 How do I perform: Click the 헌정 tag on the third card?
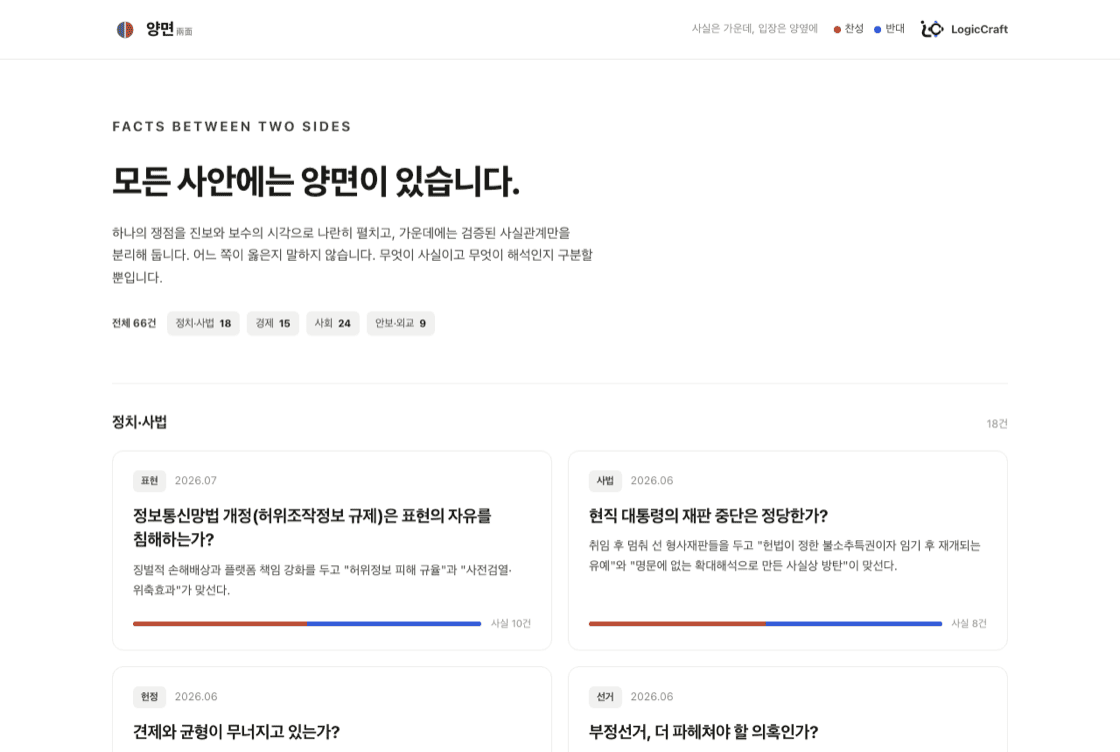(149, 696)
